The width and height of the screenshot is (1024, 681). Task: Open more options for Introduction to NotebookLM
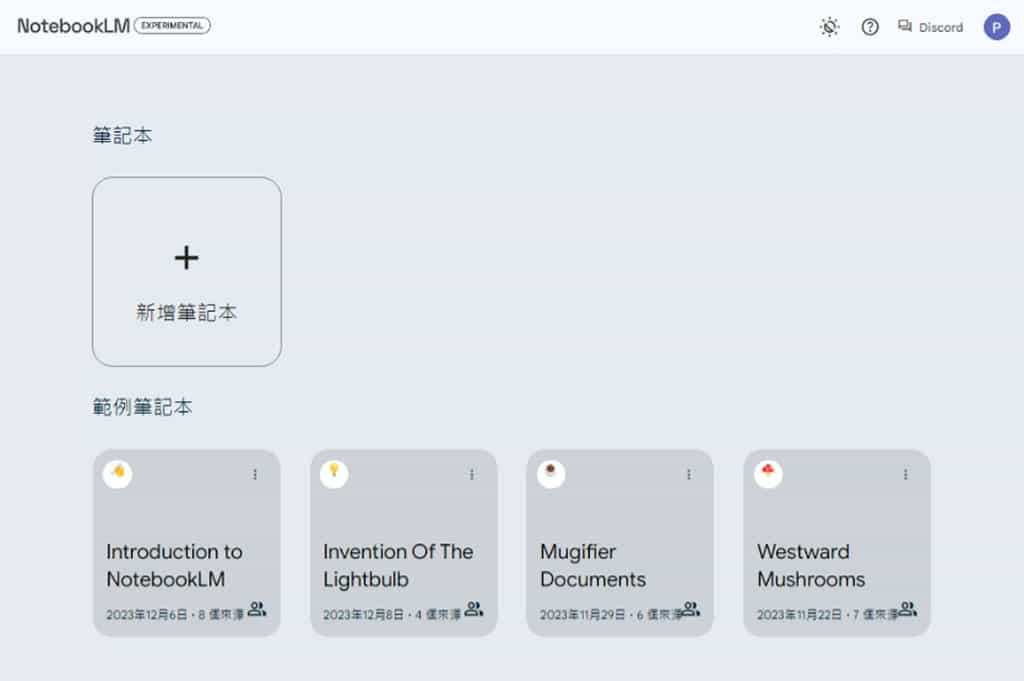255,475
